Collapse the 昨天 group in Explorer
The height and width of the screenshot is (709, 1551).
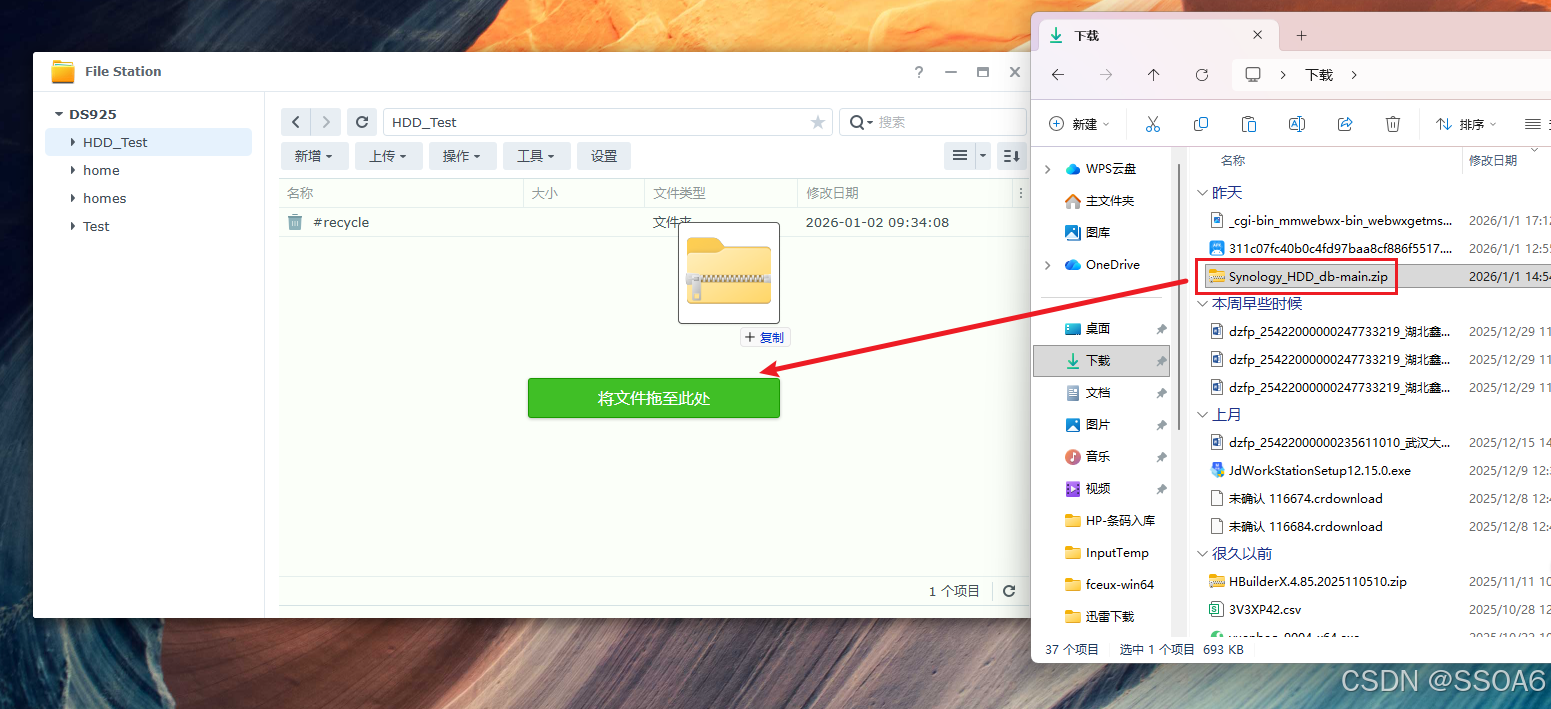(1202, 192)
